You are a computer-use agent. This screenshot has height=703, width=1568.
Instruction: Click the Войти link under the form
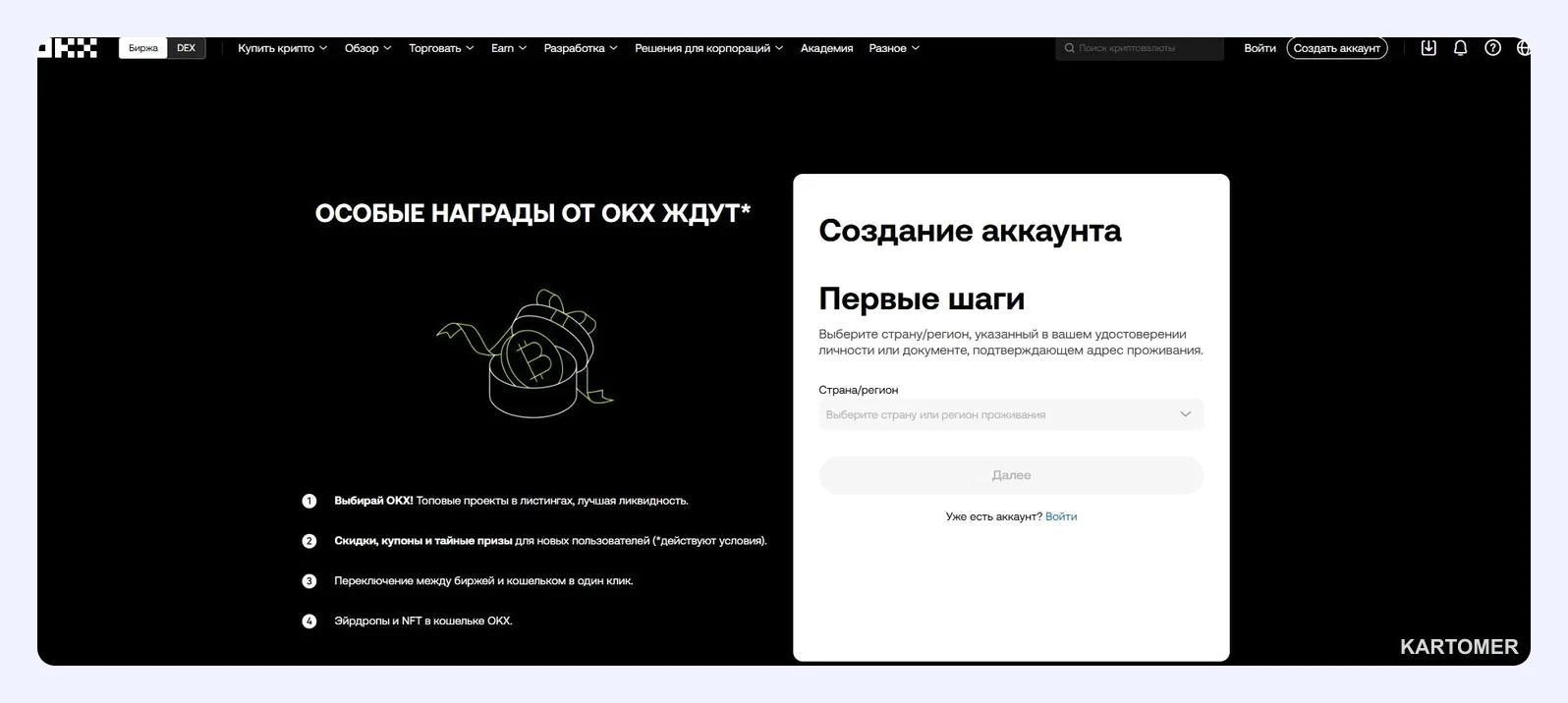point(1061,516)
